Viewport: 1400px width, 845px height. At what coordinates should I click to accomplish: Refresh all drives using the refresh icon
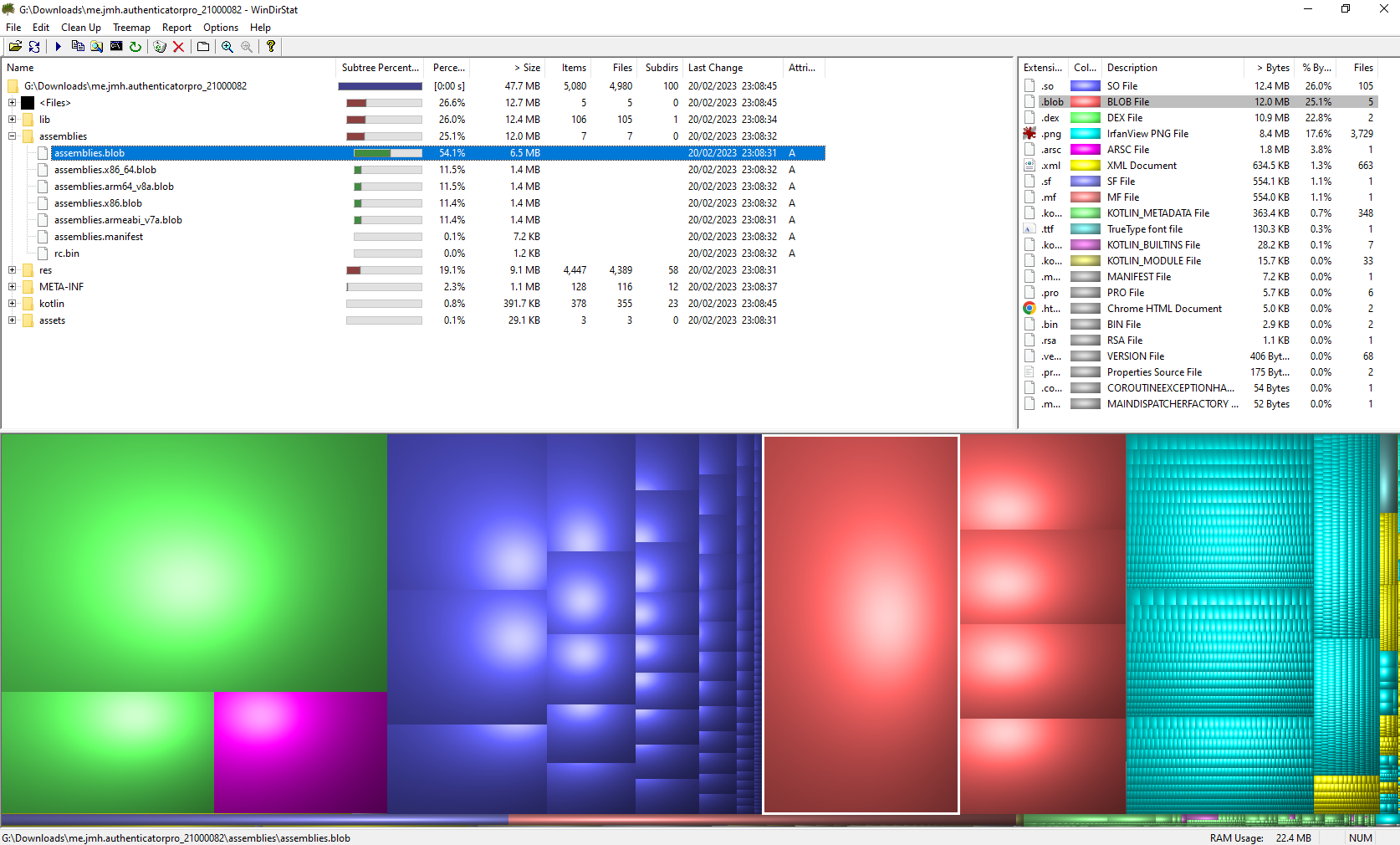(x=33, y=47)
